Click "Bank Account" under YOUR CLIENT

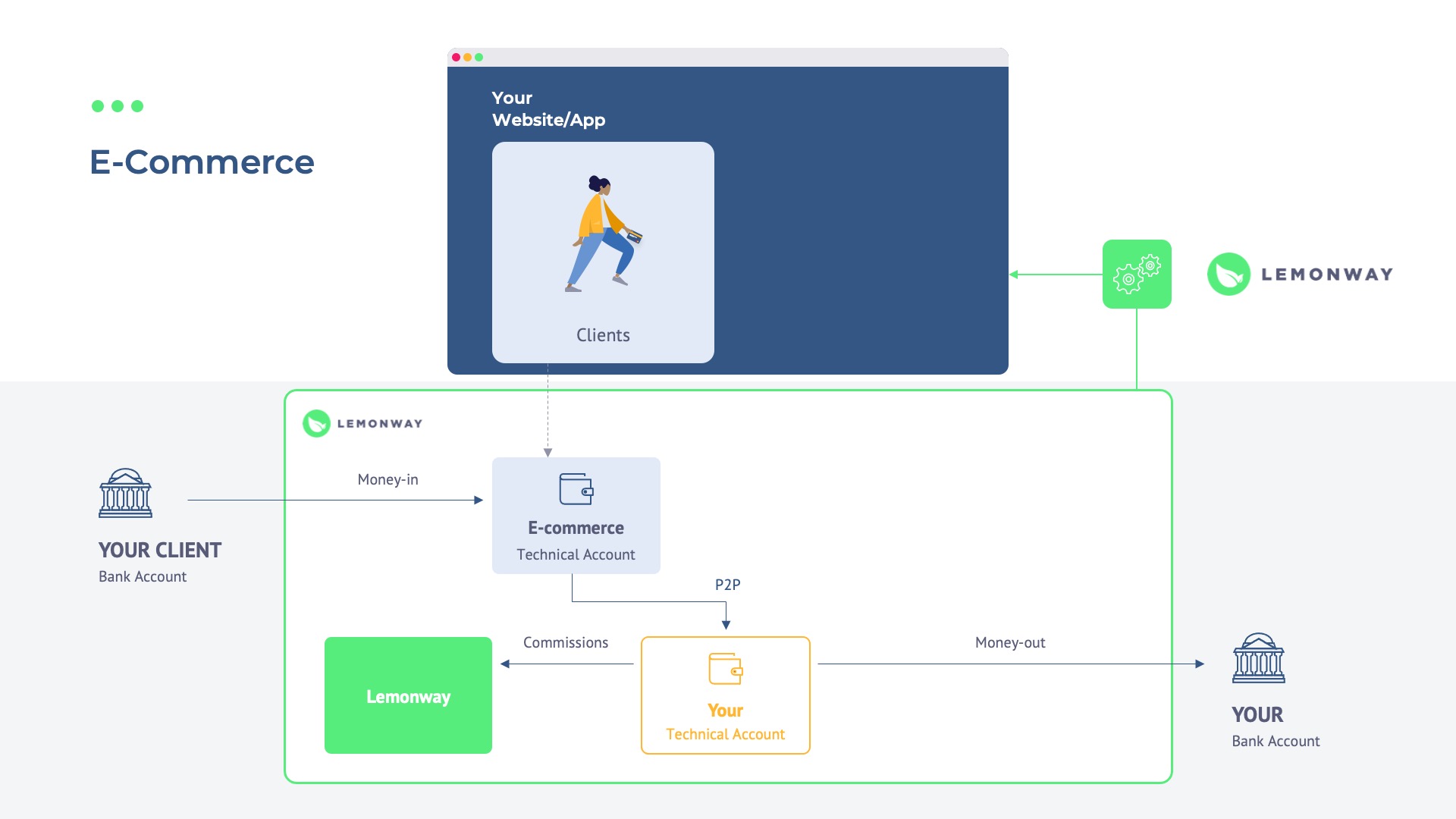(143, 576)
